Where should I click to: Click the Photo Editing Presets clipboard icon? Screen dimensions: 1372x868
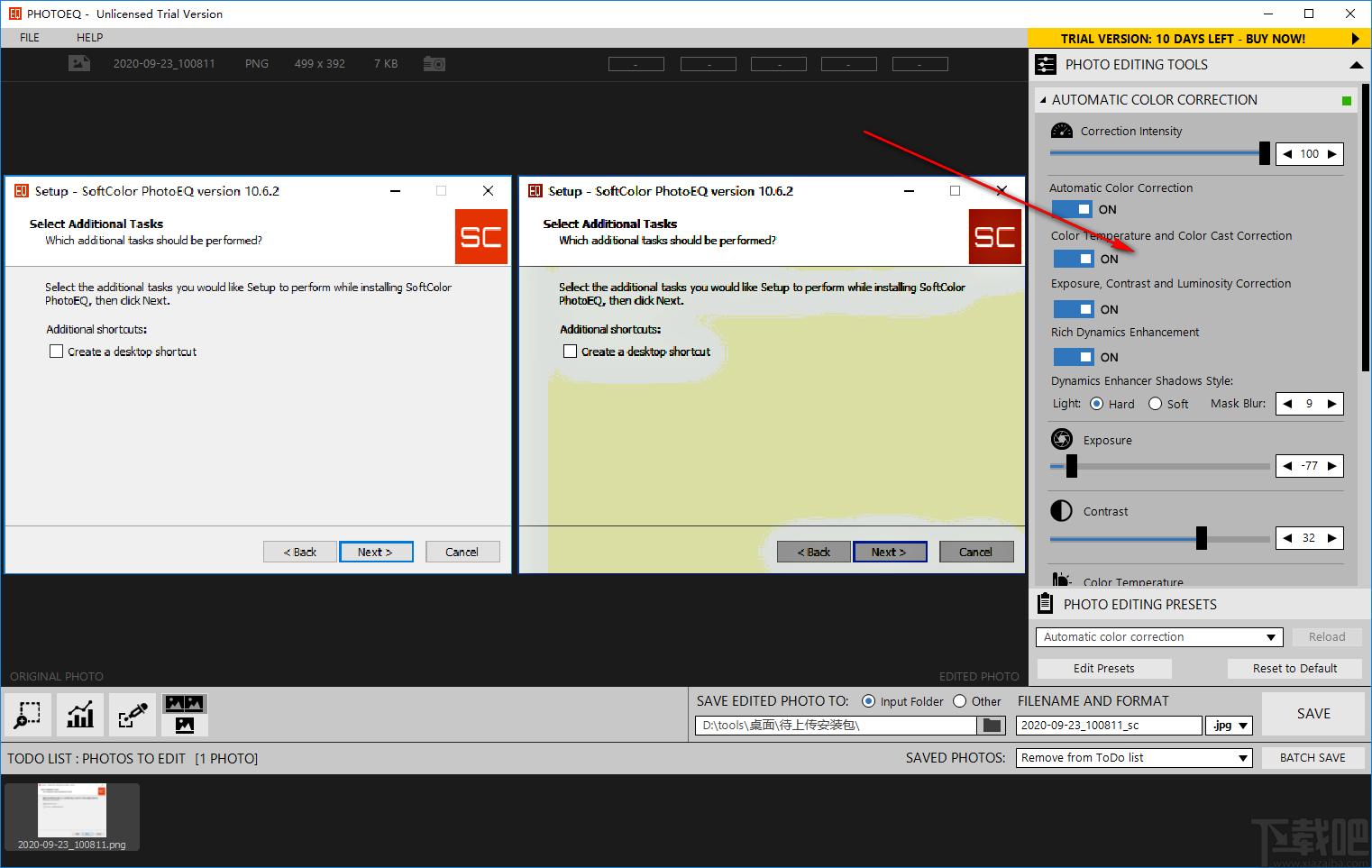click(x=1046, y=604)
